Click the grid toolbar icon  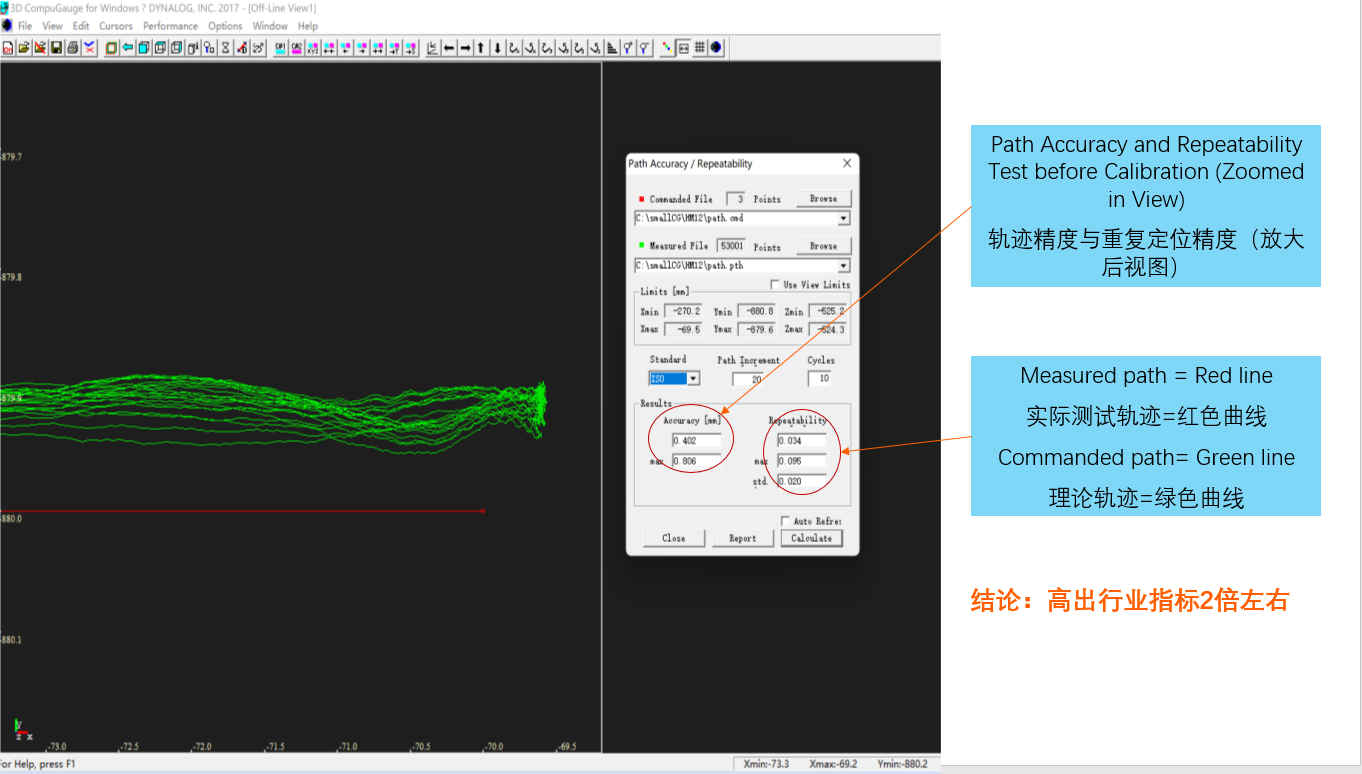[700, 48]
